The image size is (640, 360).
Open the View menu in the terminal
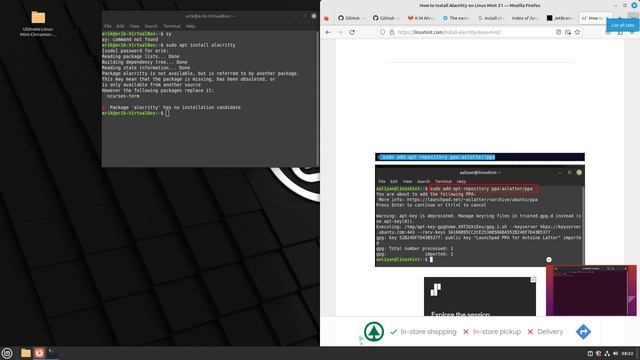point(134,26)
